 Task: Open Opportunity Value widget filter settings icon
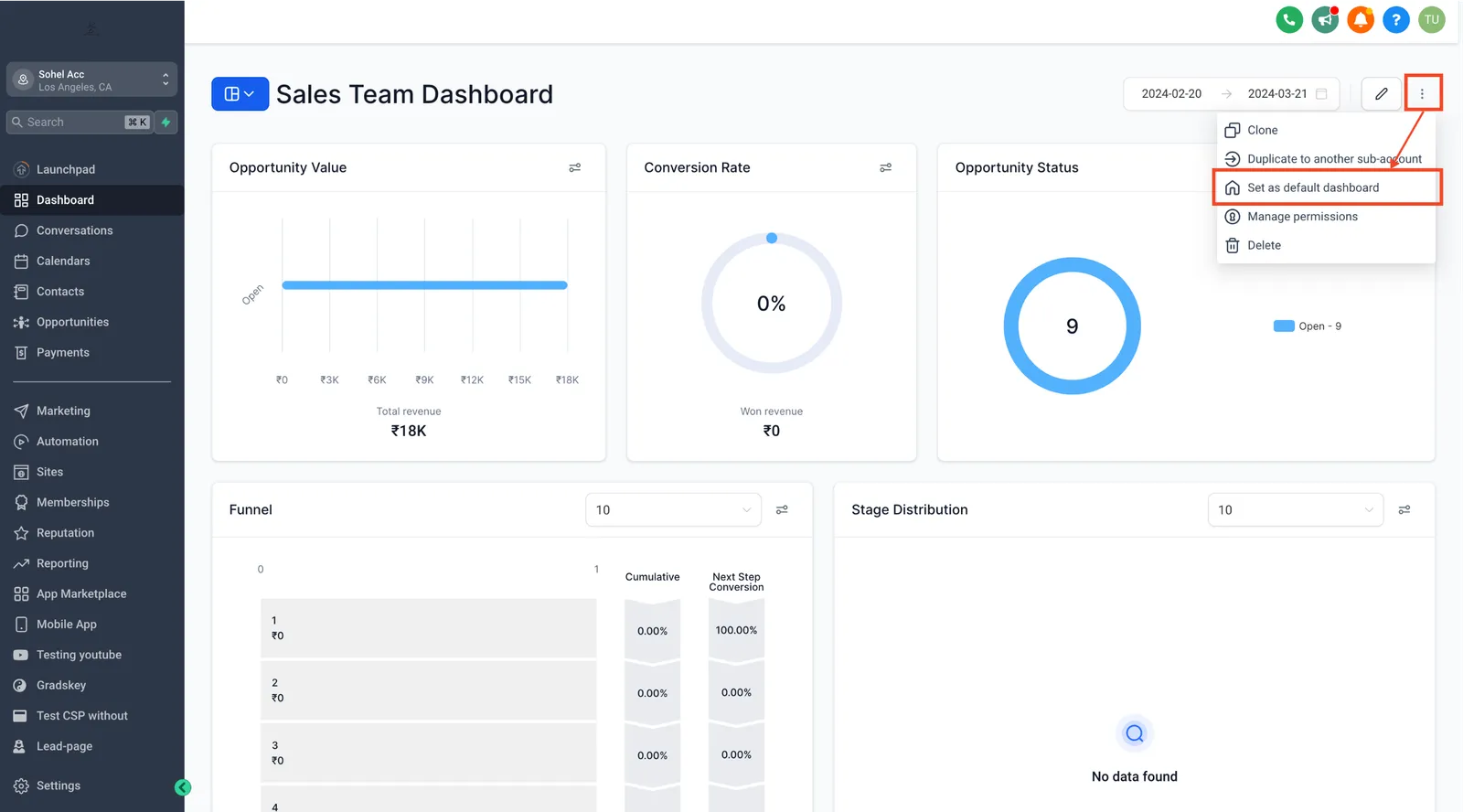575,167
